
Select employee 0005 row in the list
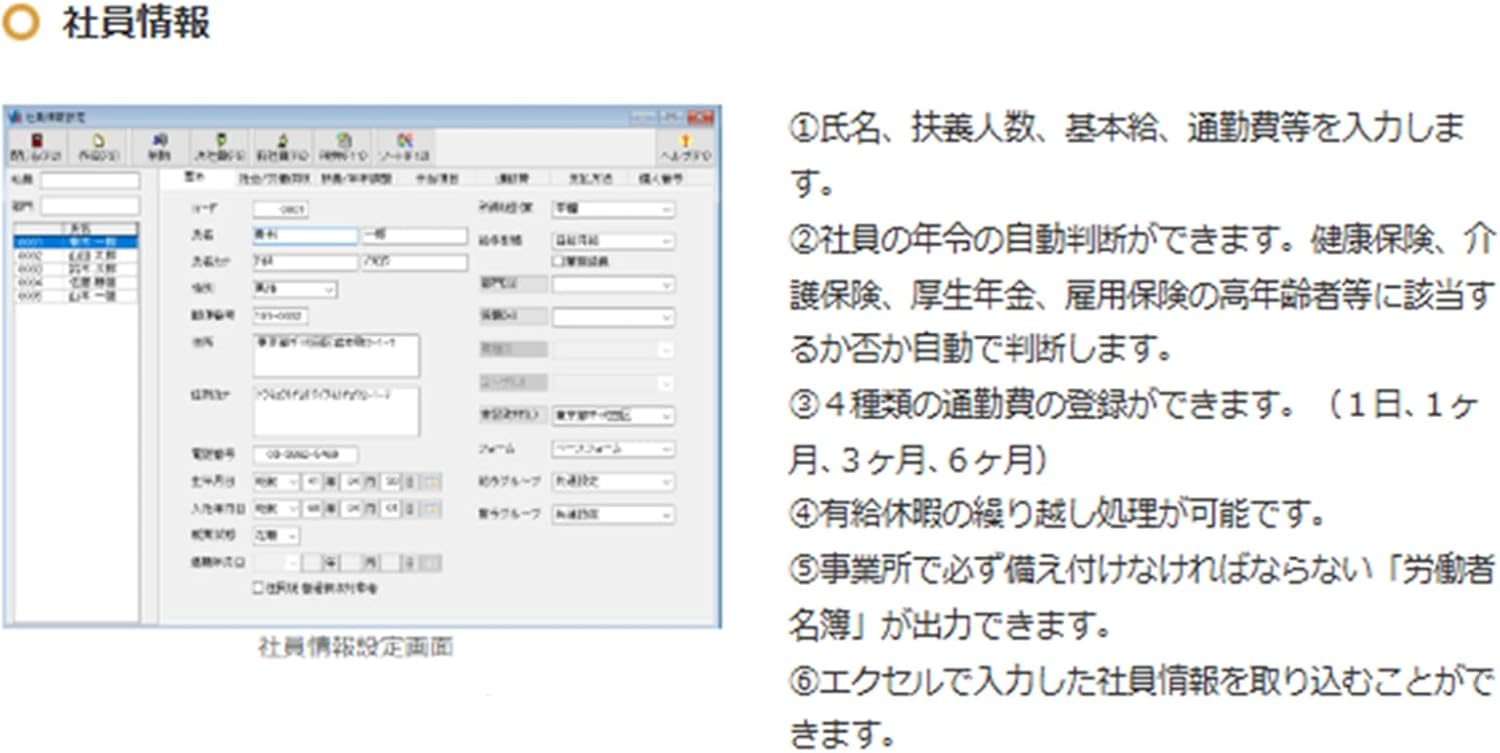[x=76, y=297]
